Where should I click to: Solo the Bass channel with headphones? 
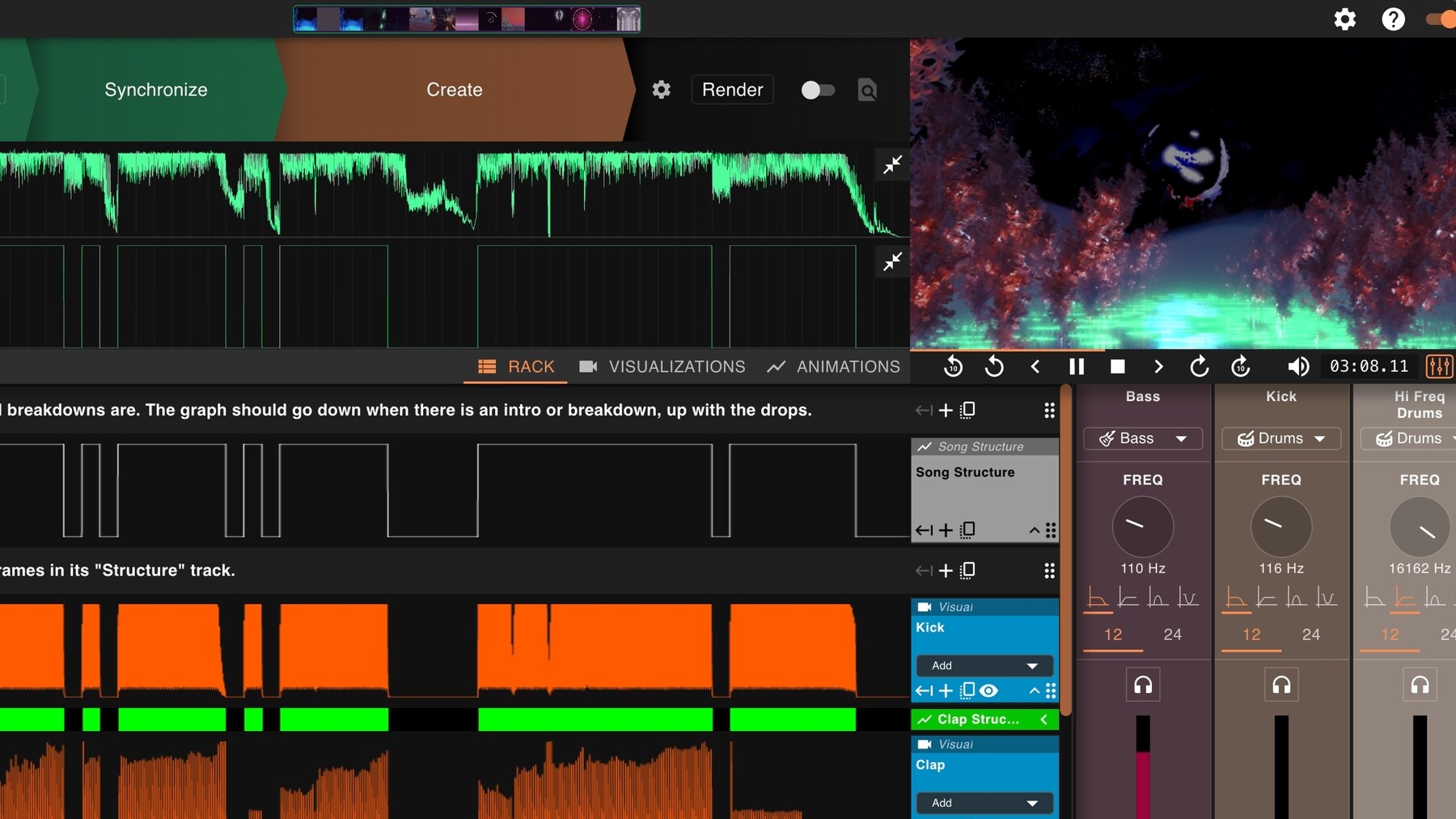pyautogui.click(x=1143, y=685)
